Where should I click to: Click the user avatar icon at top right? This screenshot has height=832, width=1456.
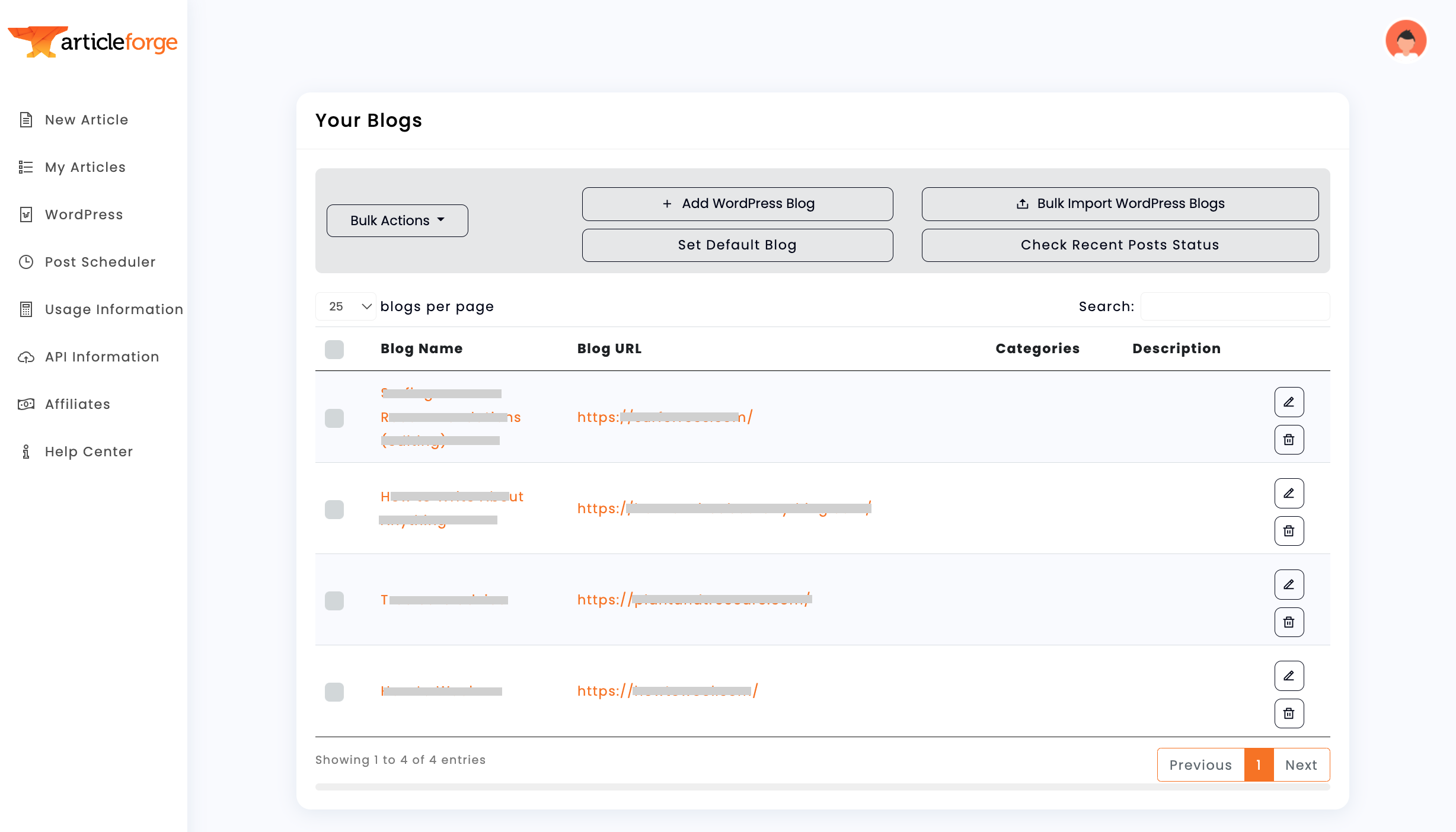1406,41
